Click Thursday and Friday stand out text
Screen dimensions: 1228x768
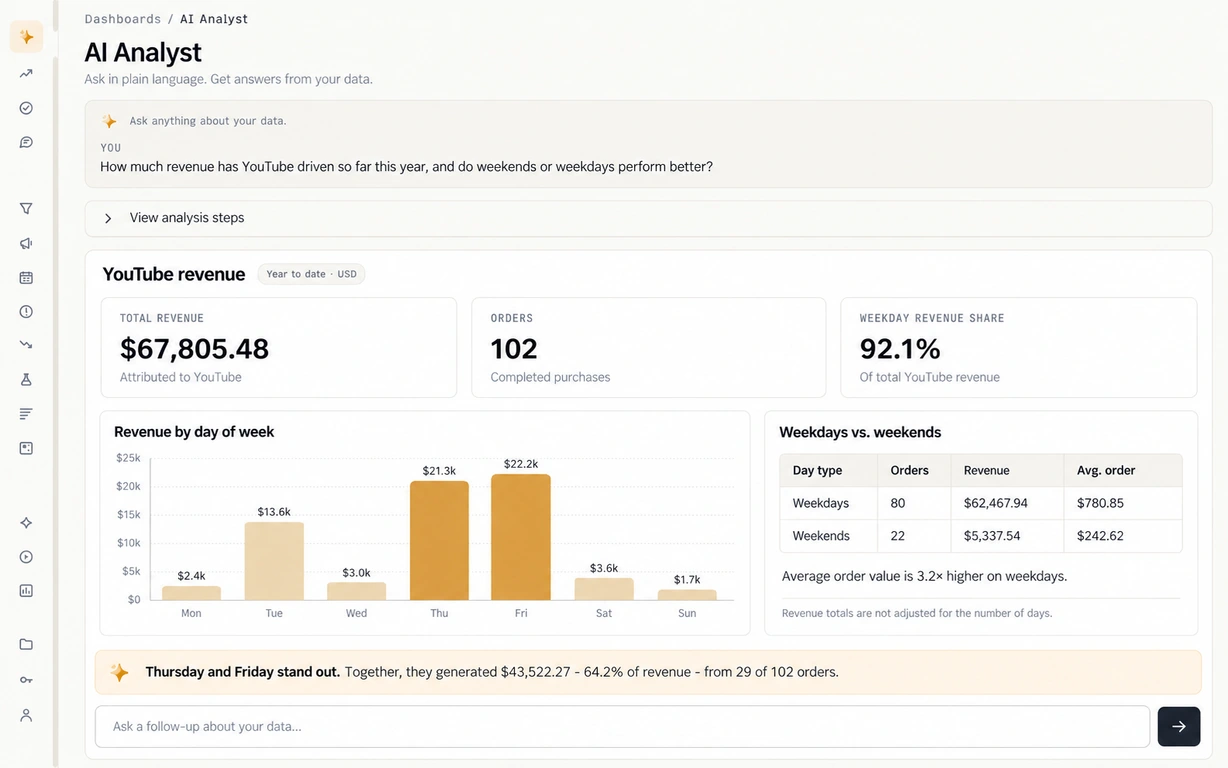tap(243, 672)
